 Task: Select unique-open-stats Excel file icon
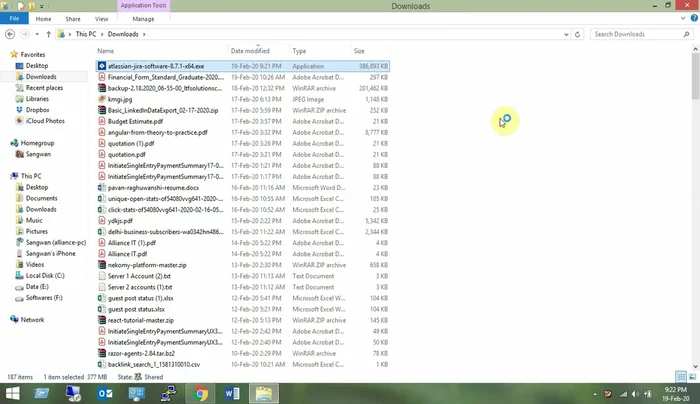click(102, 199)
